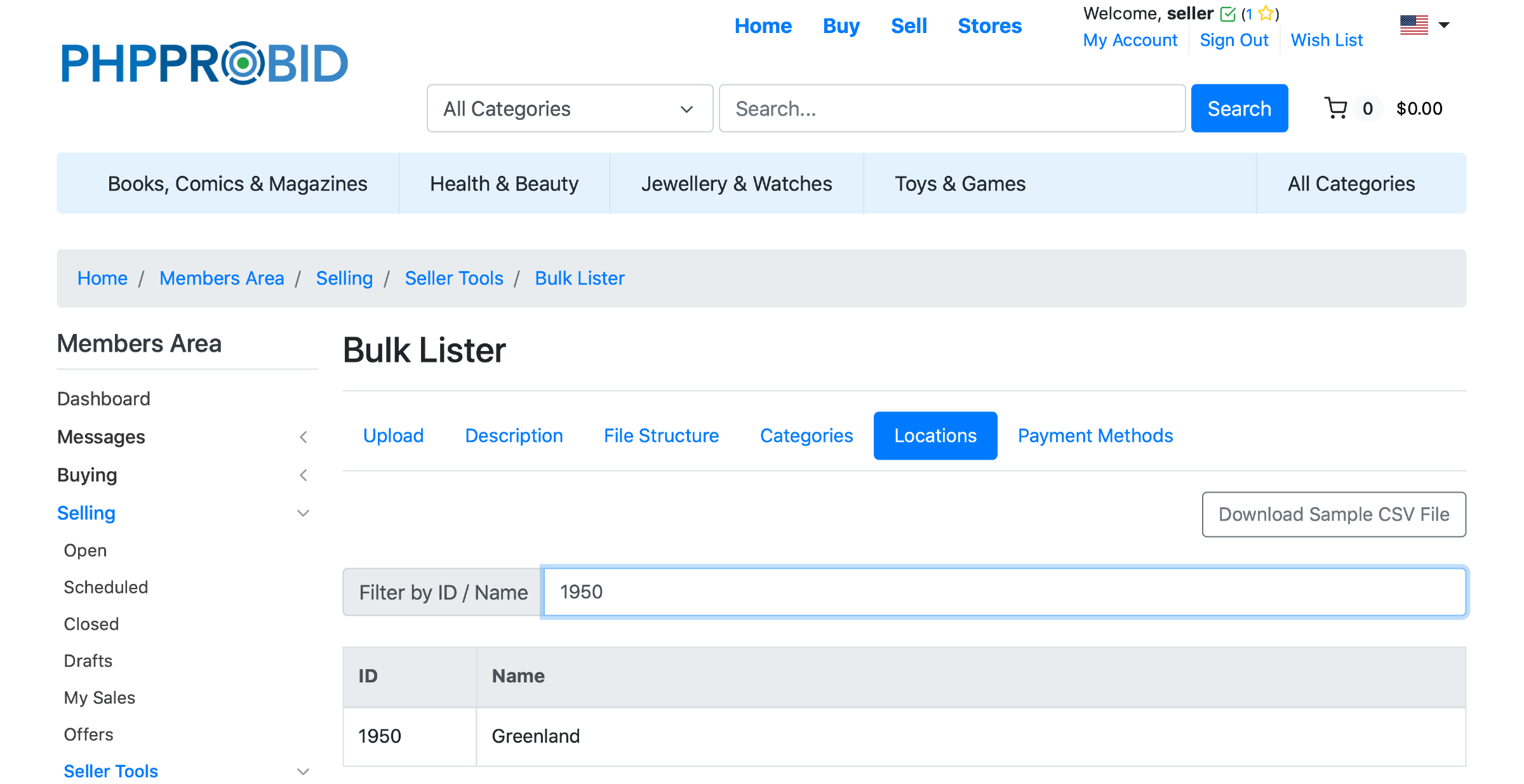Click the green verified seller checkmark icon

click(x=1228, y=14)
